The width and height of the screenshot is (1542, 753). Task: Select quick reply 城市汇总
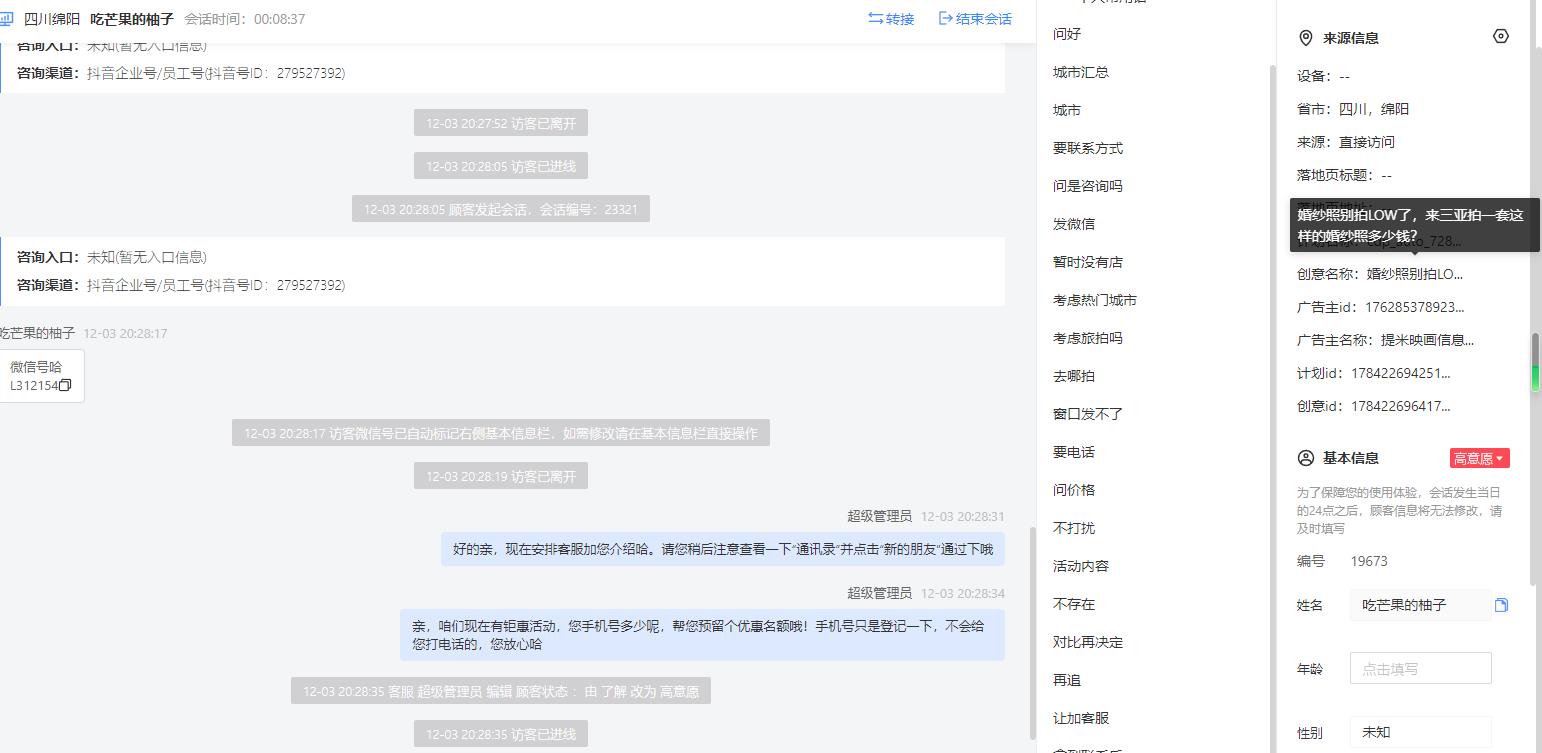[x=1081, y=72]
